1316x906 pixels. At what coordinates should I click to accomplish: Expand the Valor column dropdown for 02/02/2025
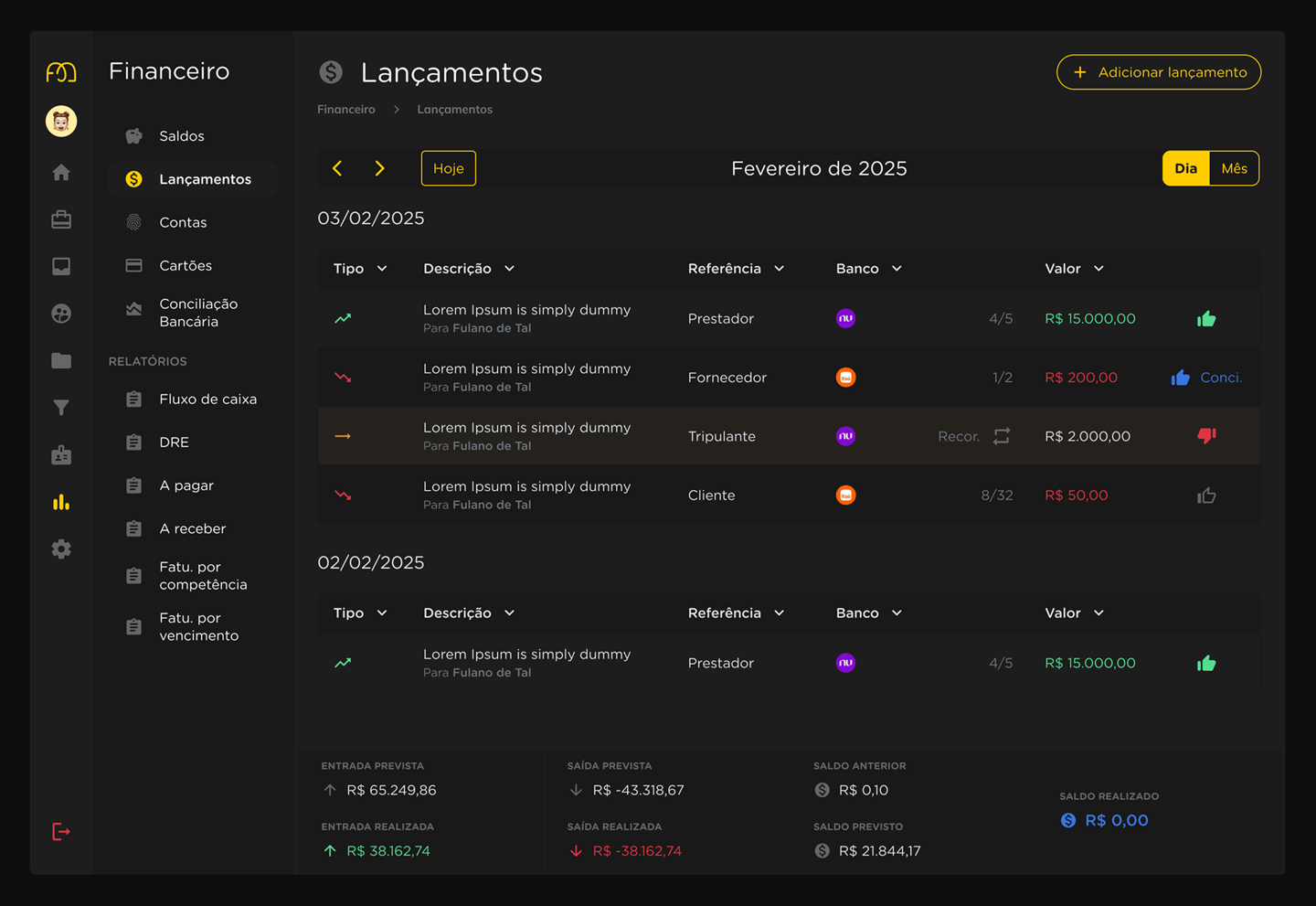coord(1098,613)
